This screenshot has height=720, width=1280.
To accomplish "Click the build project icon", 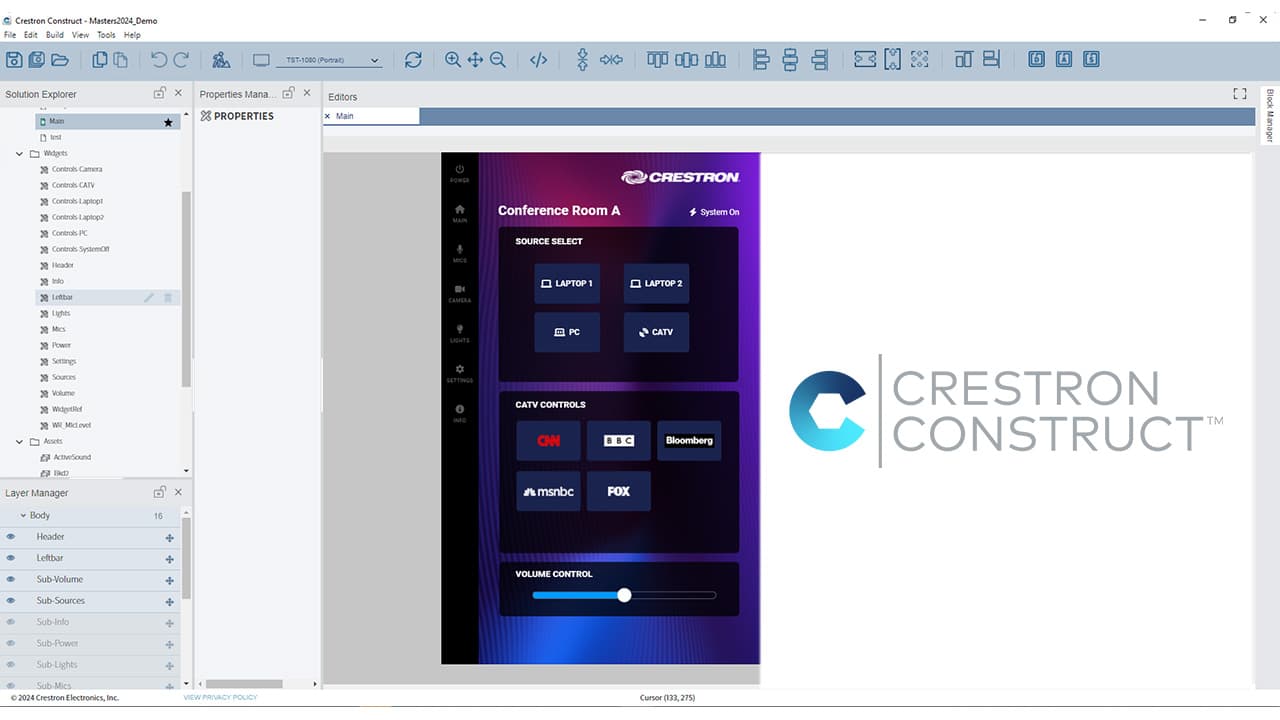I will (221, 60).
